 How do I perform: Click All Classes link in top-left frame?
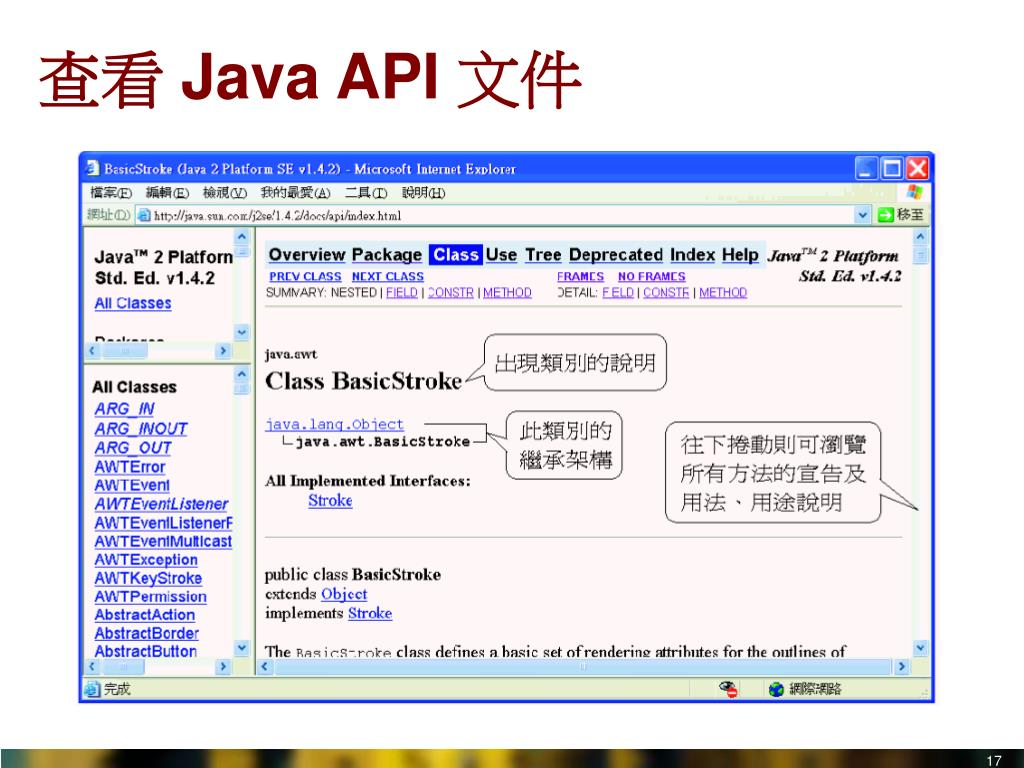coord(133,304)
